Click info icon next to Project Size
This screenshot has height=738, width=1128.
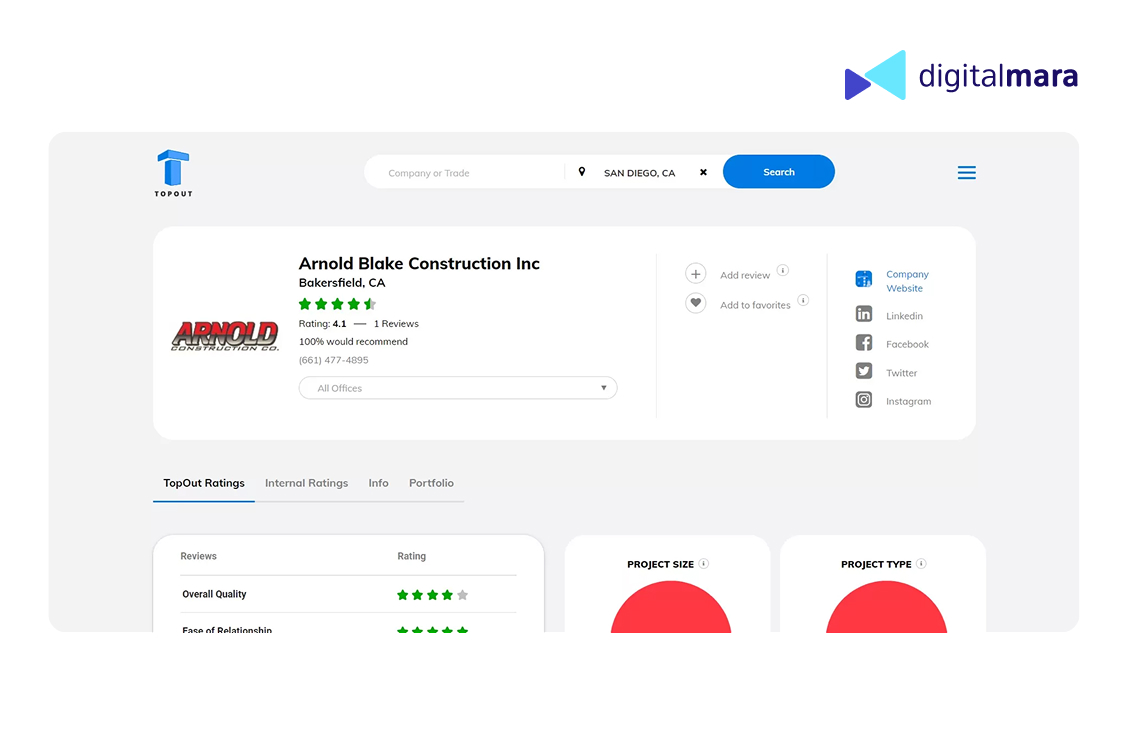[x=704, y=564]
